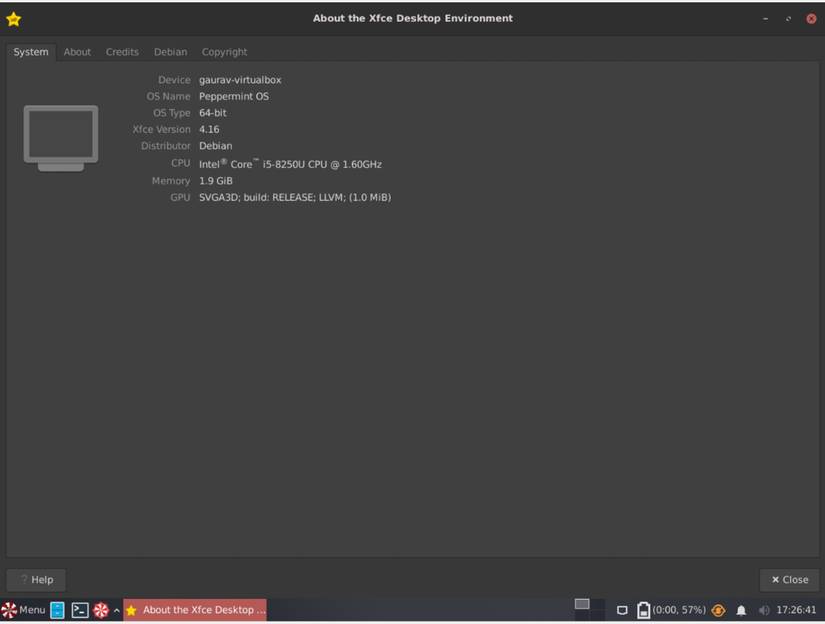Open the notification bell icon
This screenshot has height=624, width=825.
point(741,610)
